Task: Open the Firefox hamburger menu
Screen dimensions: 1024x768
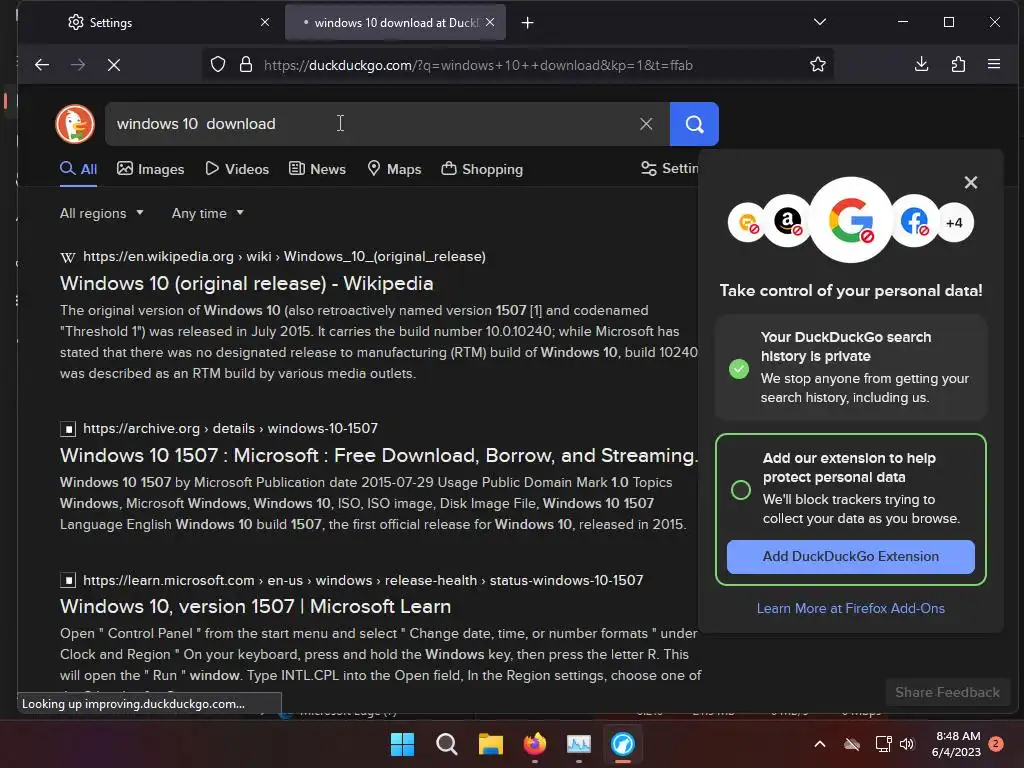Action: click(x=994, y=65)
